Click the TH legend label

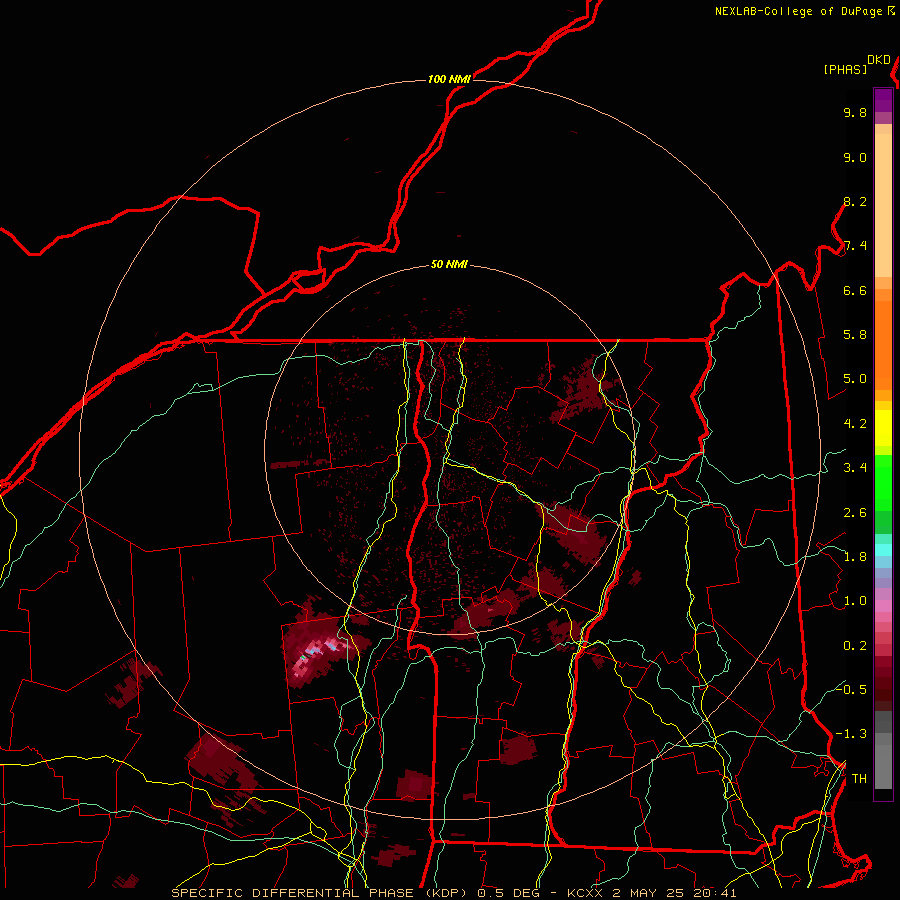(859, 779)
